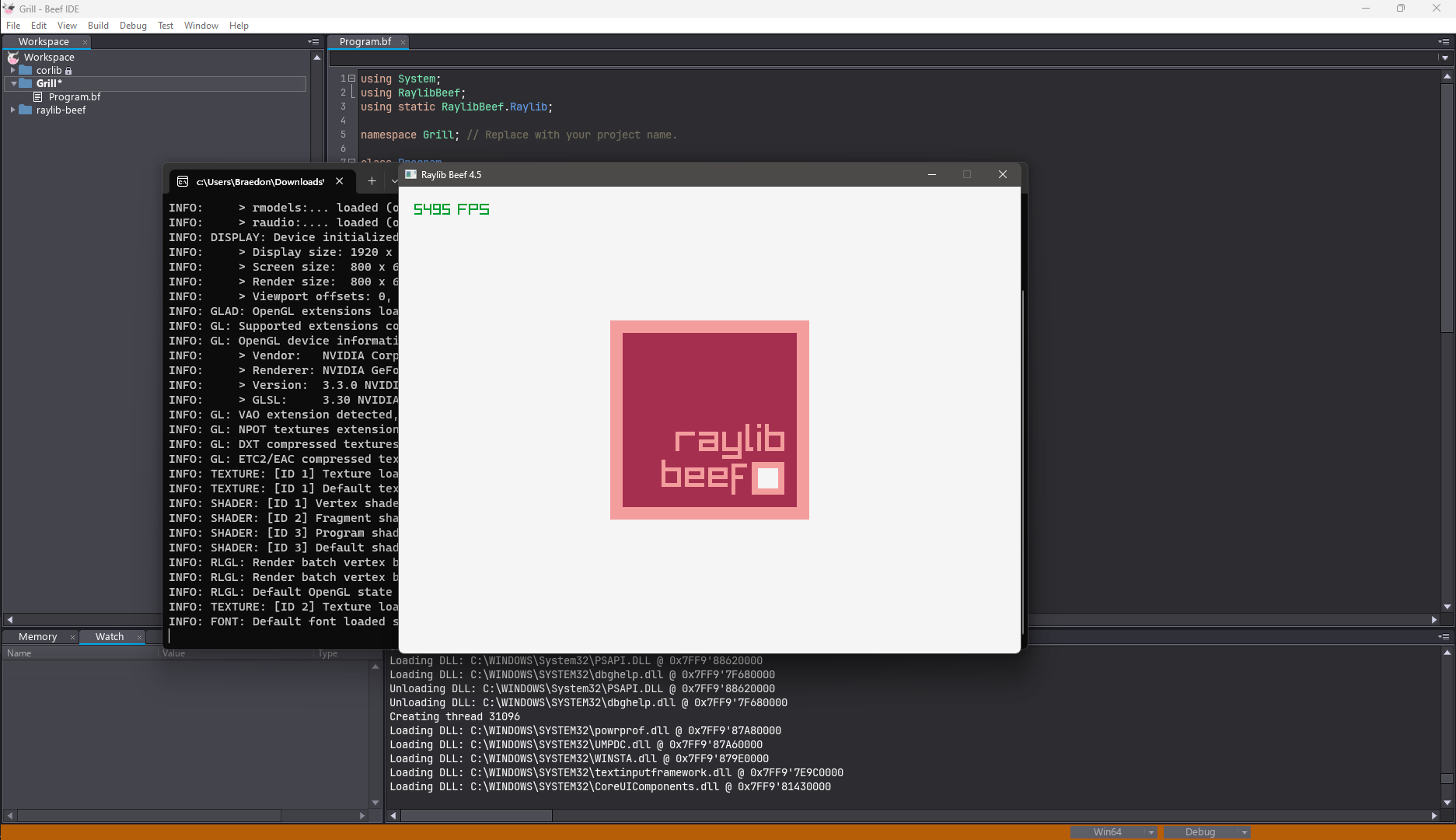Open the Build menu

(98, 26)
